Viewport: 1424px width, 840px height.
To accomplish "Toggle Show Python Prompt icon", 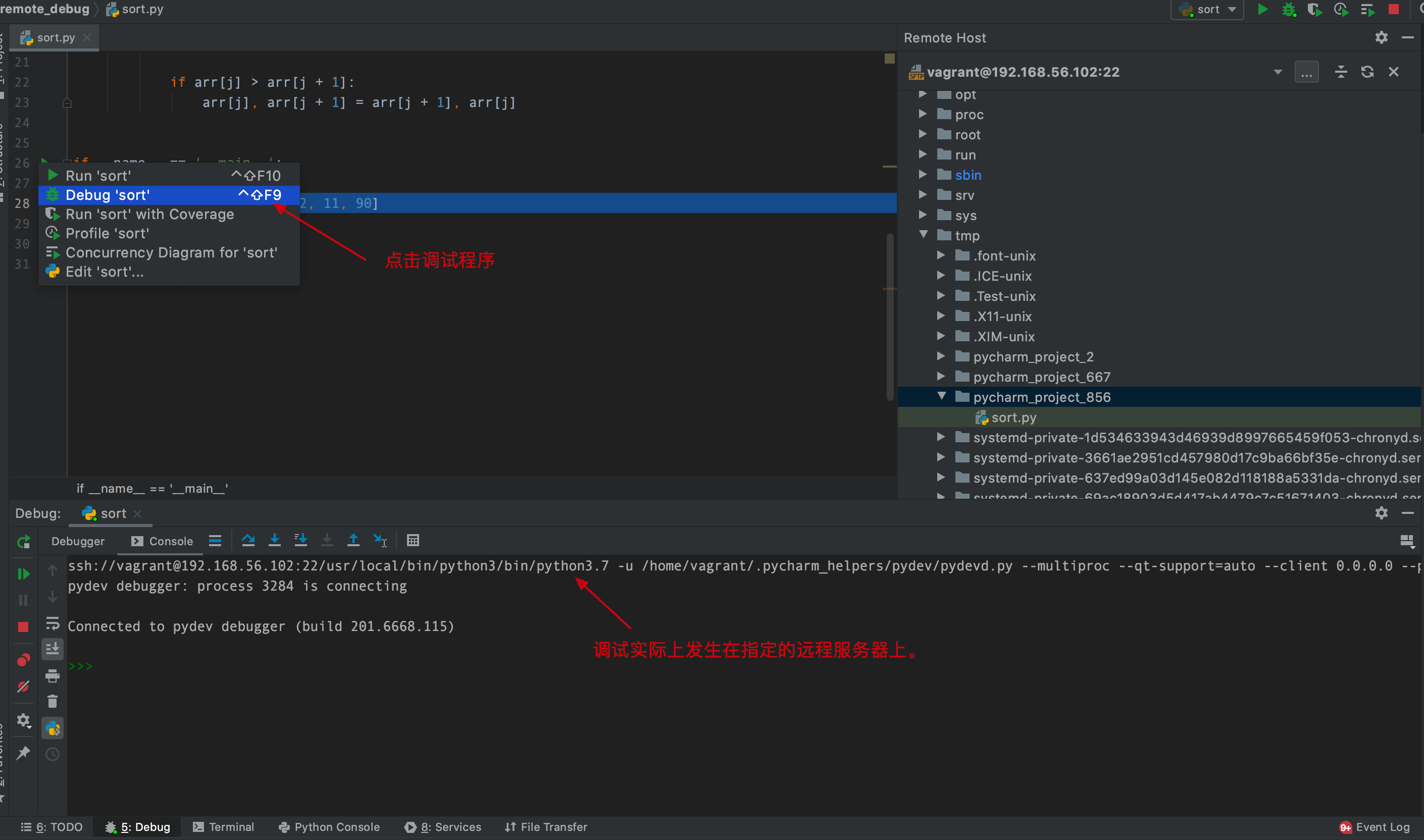I will point(52,728).
